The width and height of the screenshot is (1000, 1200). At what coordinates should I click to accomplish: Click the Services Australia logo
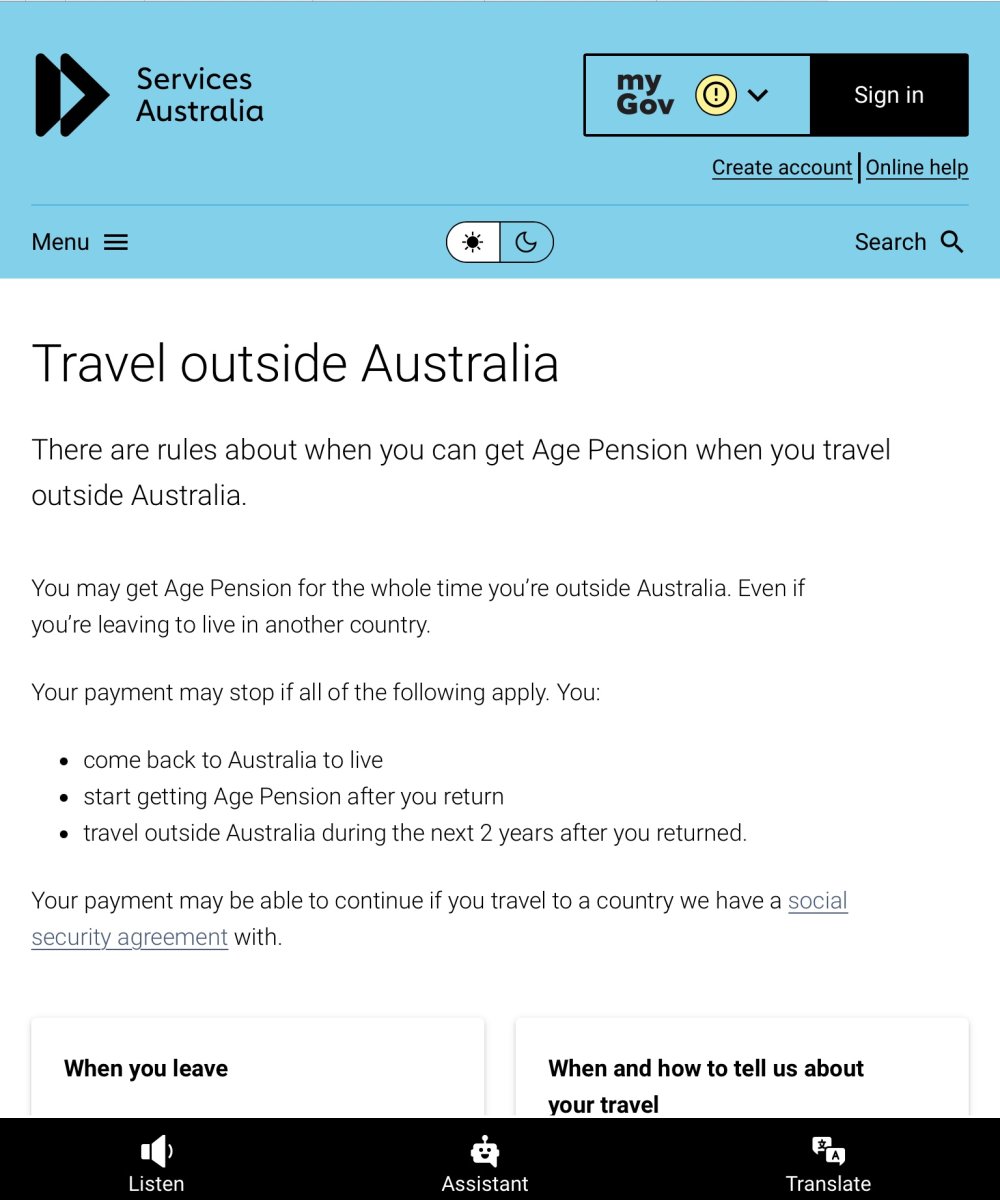coord(150,95)
